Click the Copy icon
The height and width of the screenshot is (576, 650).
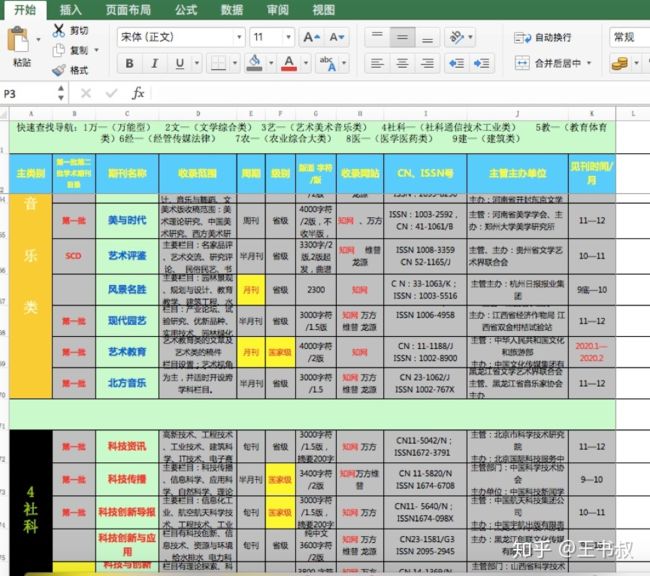pos(58,50)
